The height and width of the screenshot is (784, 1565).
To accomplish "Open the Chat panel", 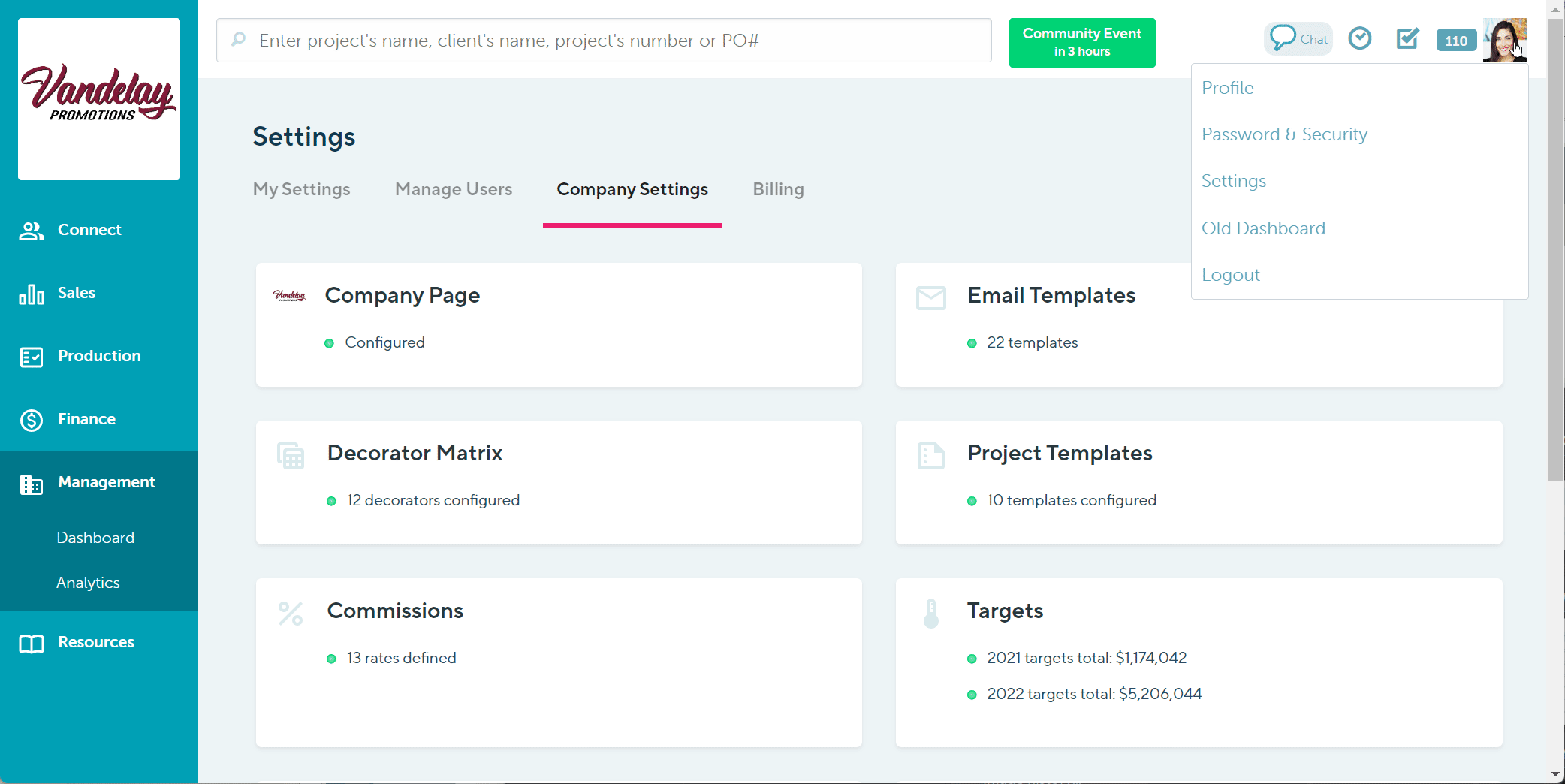I will click(1298, 38).
